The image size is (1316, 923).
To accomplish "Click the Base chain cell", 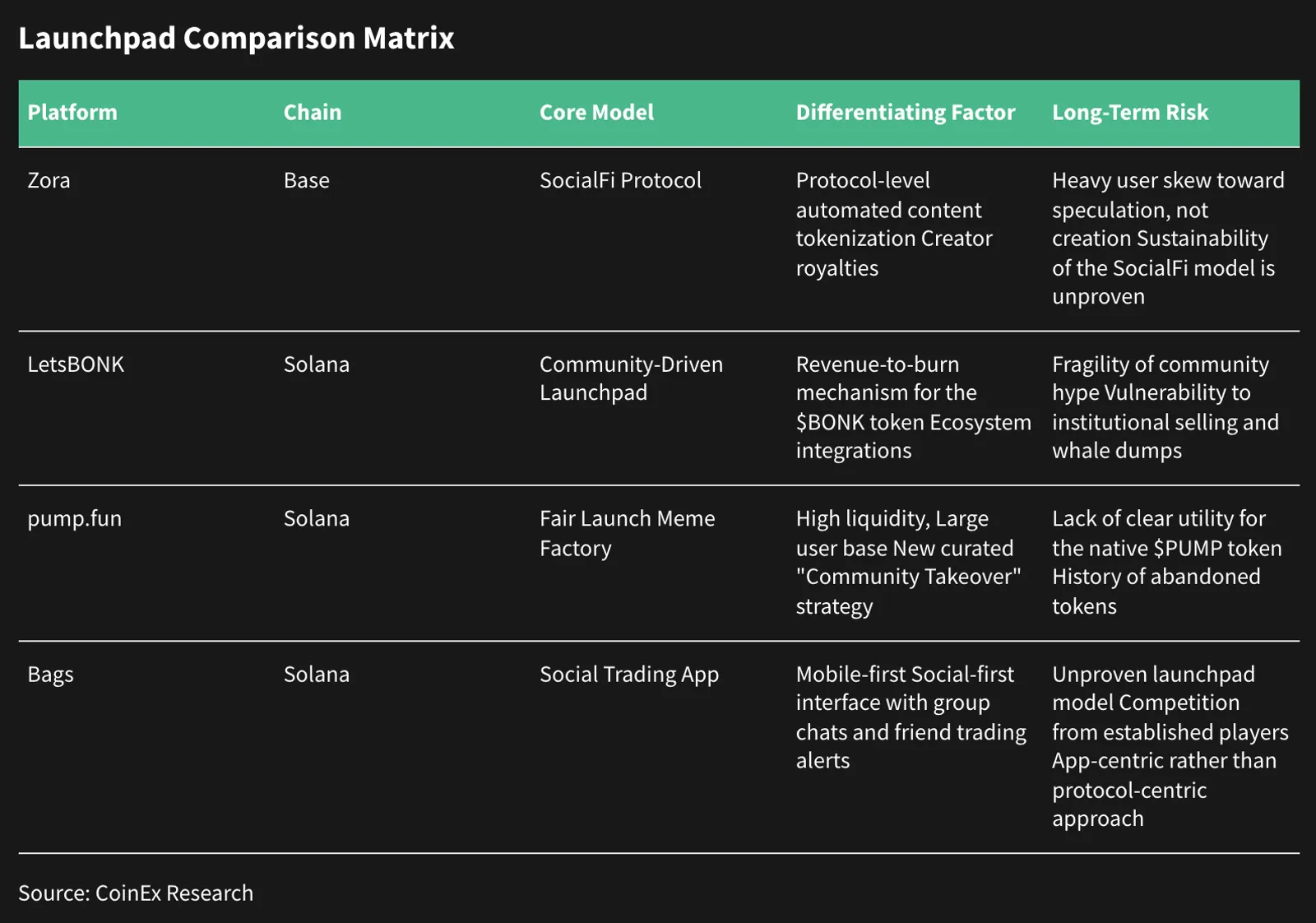I will 306,180.
